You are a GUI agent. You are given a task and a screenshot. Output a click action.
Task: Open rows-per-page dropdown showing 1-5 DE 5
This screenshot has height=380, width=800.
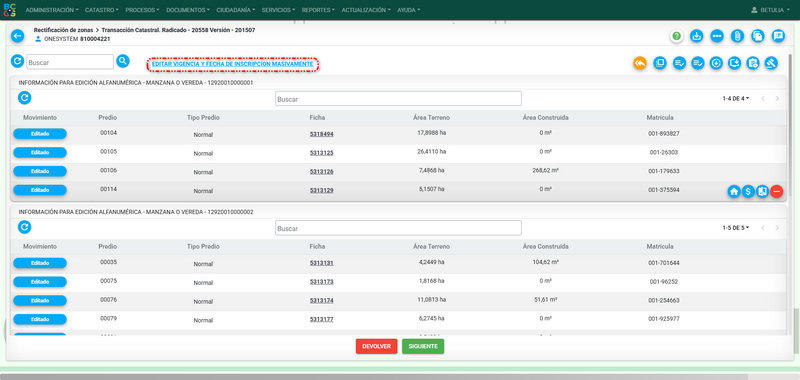click(x=736, y=228)
